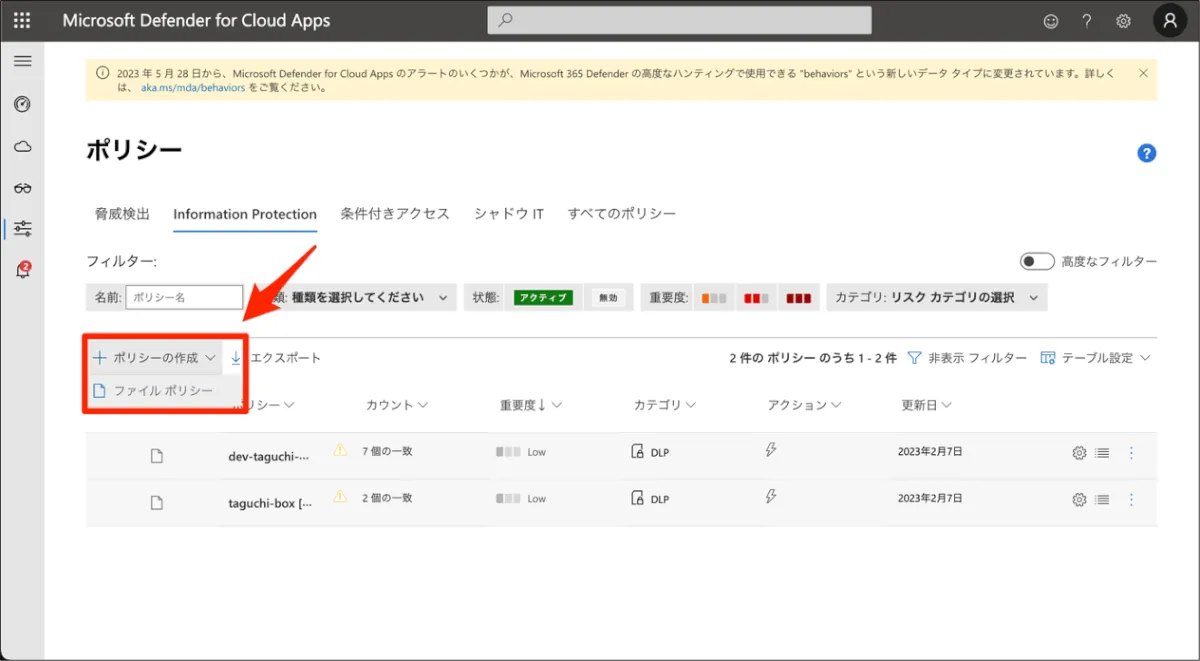Toggle the 無効 status filter
1200x661 pixels.
608,298
